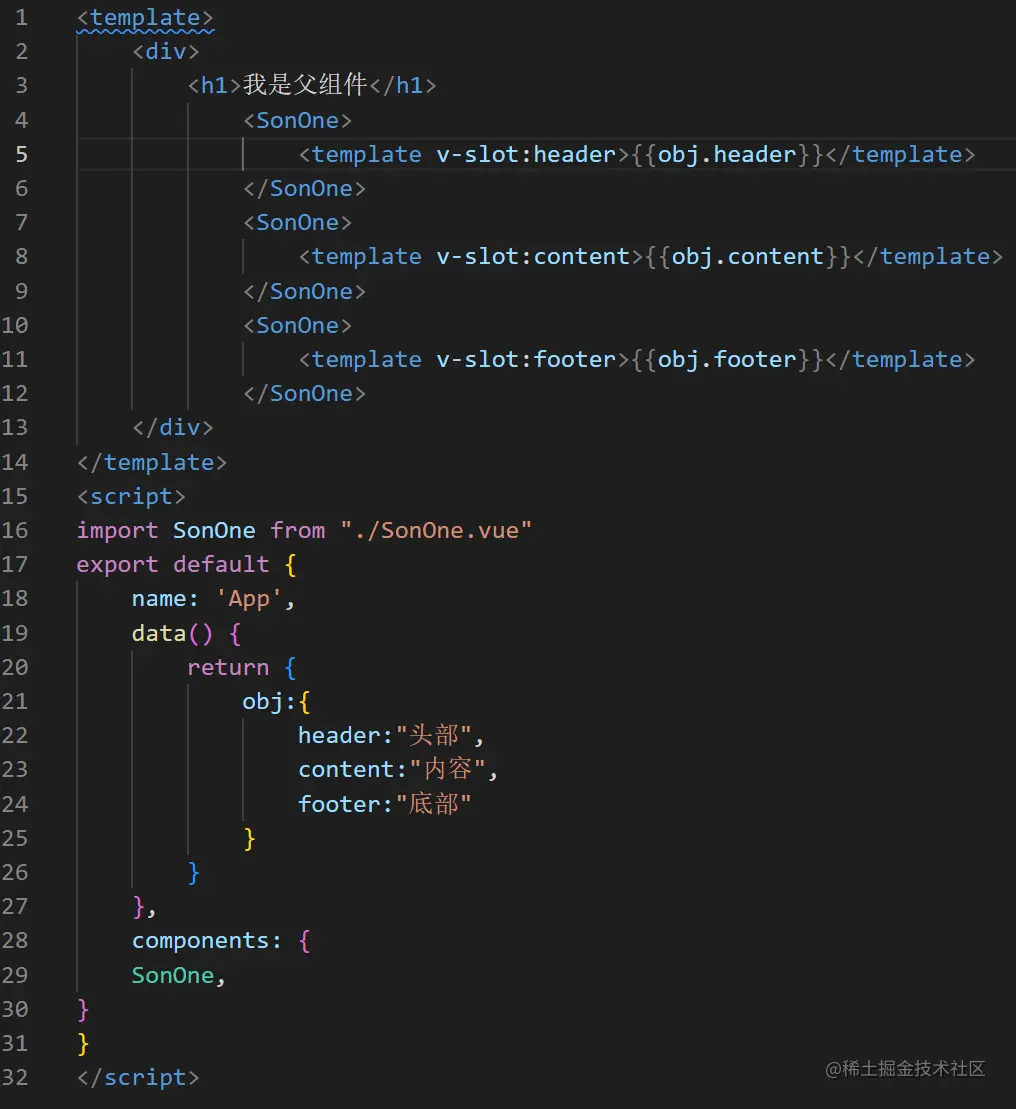
Task: Click the from keyword
Action: click(x=298, y=530)
